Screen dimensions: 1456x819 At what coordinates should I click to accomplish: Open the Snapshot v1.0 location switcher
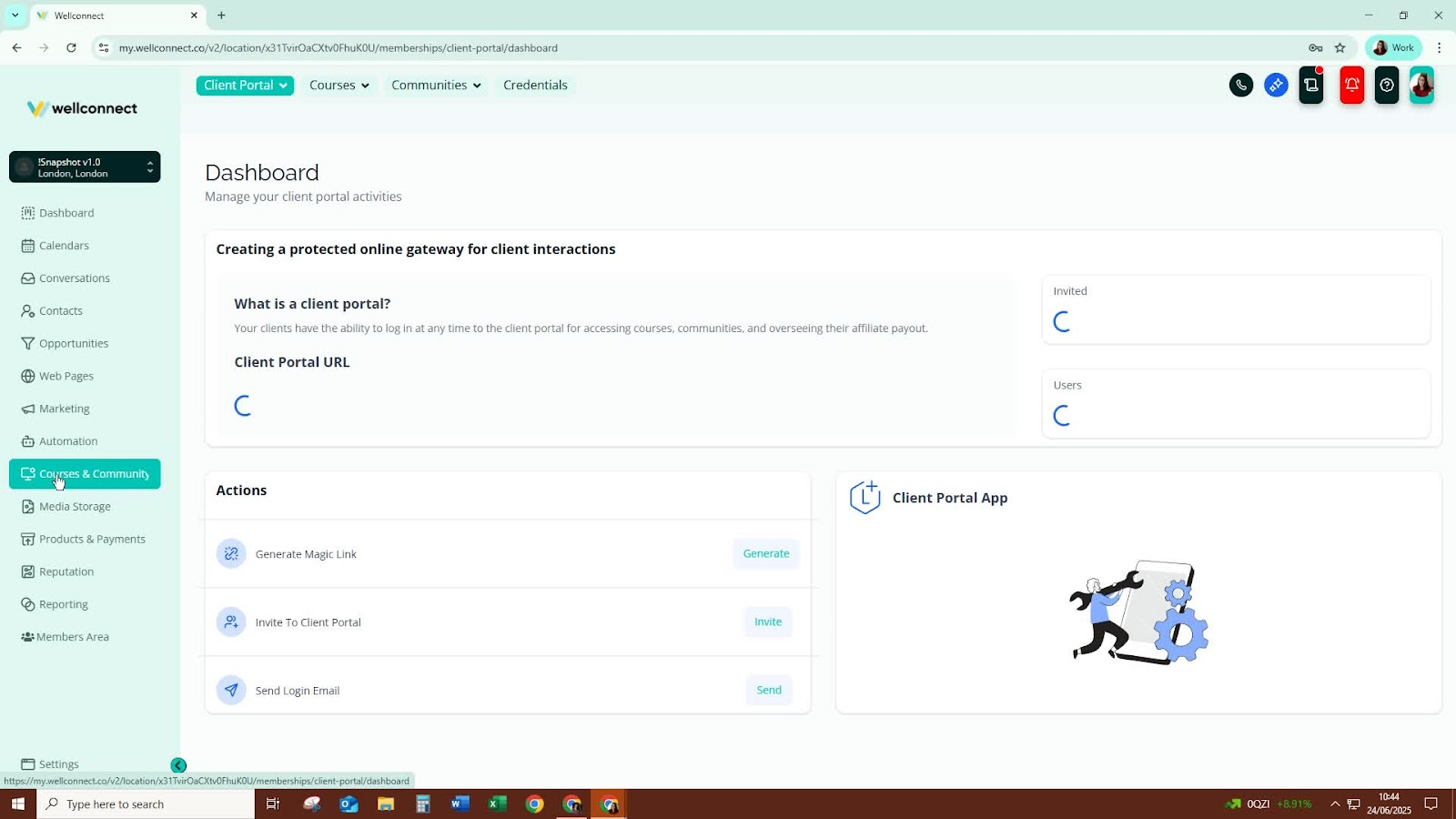(x=85, y=167)
